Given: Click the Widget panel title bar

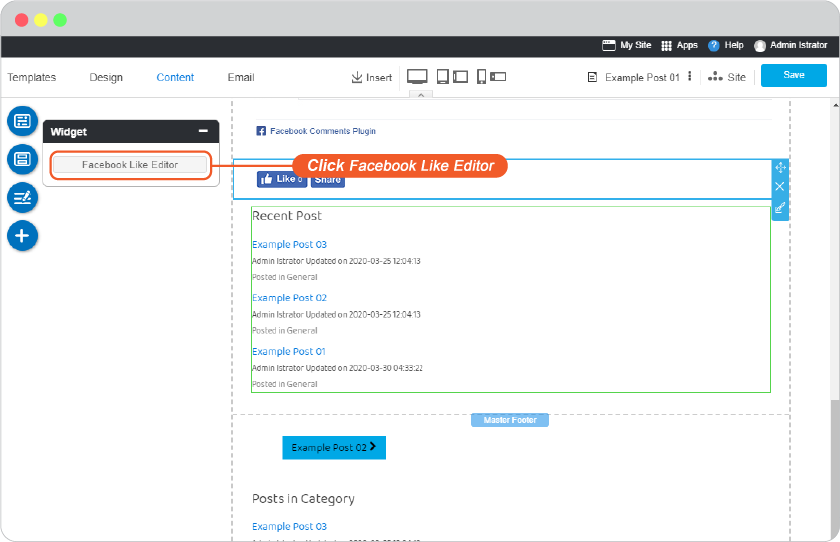Looking at the screenshot, I should click(x=131, y=131).
